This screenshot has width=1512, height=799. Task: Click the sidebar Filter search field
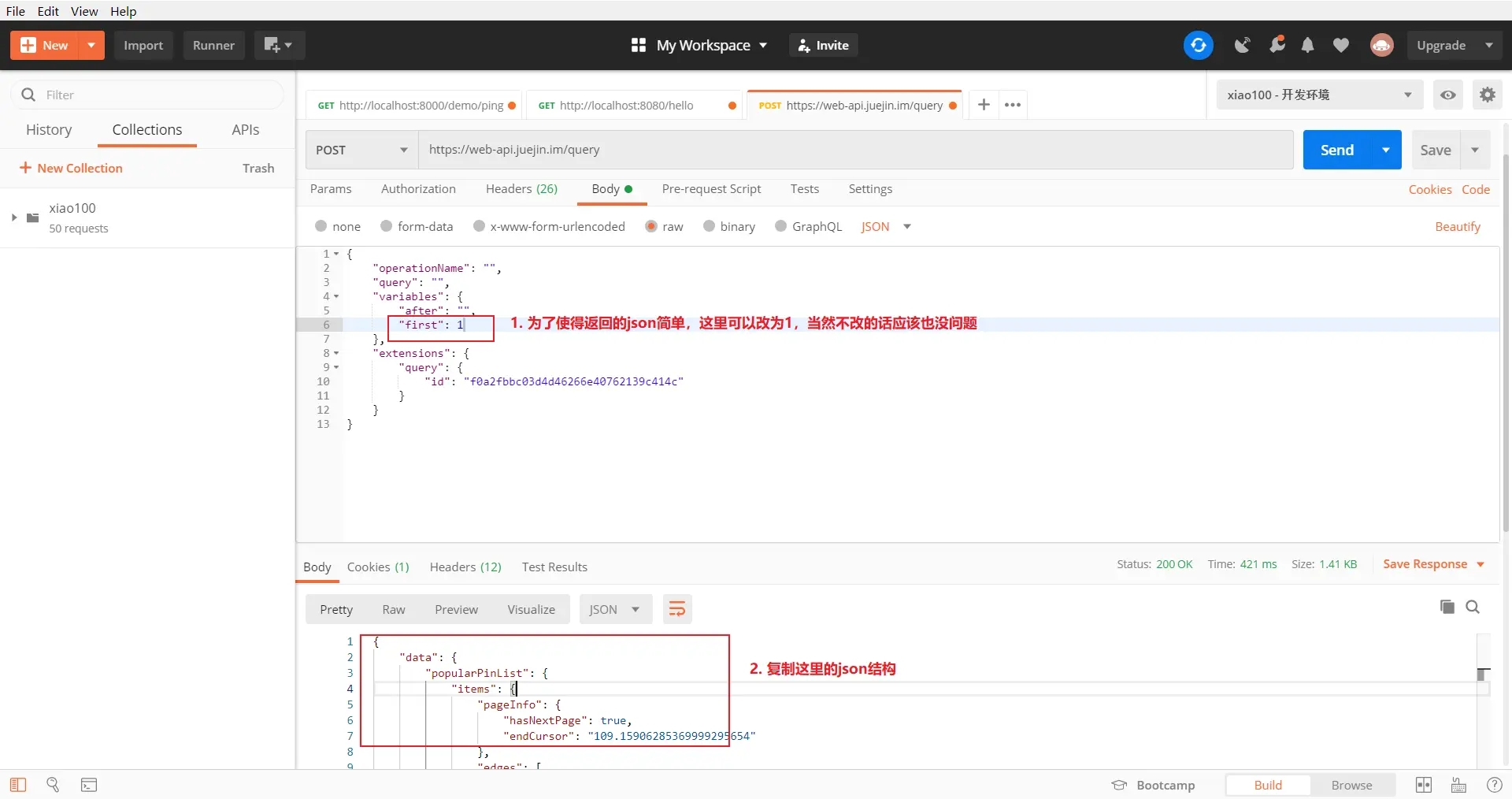[x=147, y=95]
